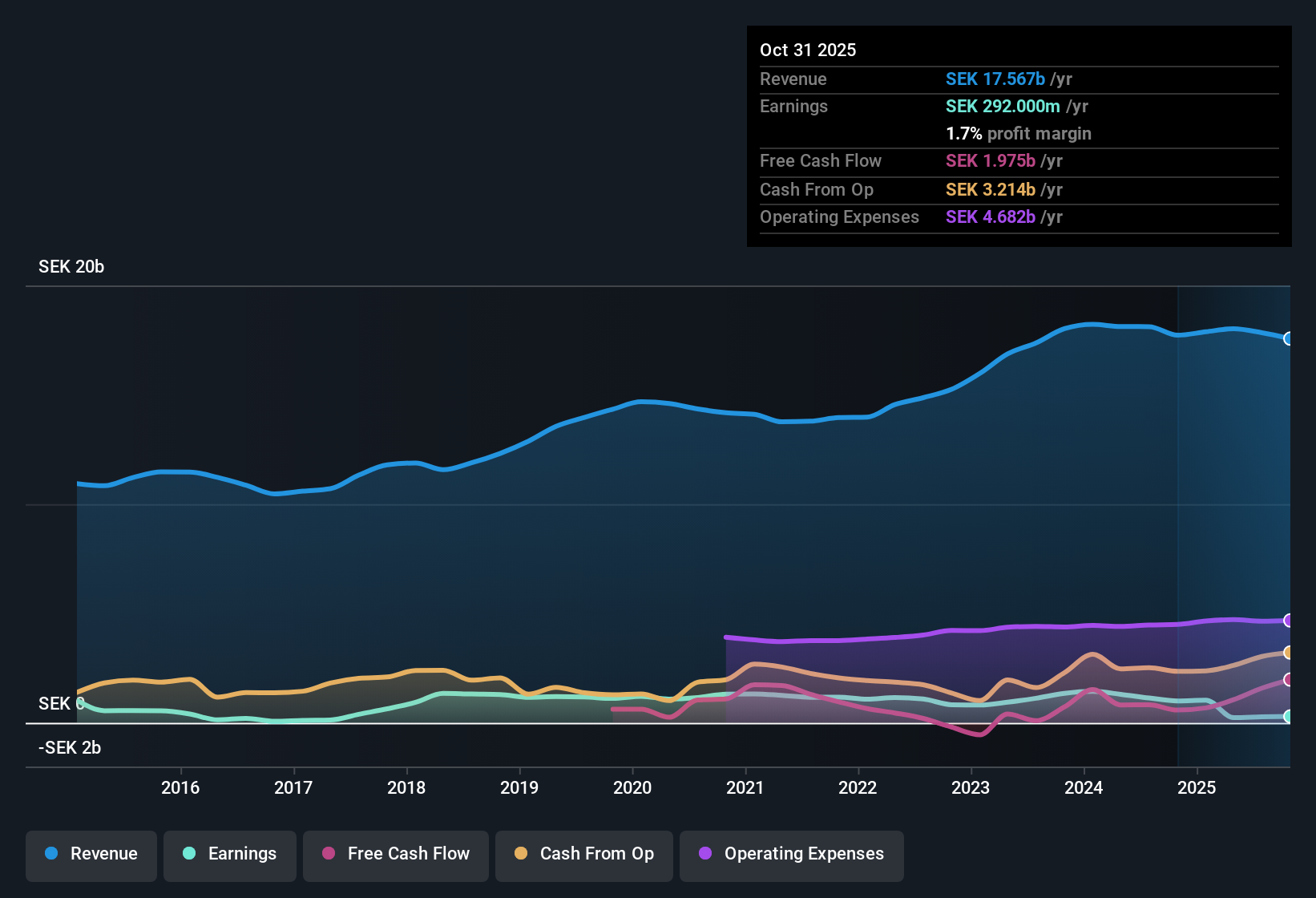
Task: Click the orange Cash From Op legend dot
Action: point(521,854)
